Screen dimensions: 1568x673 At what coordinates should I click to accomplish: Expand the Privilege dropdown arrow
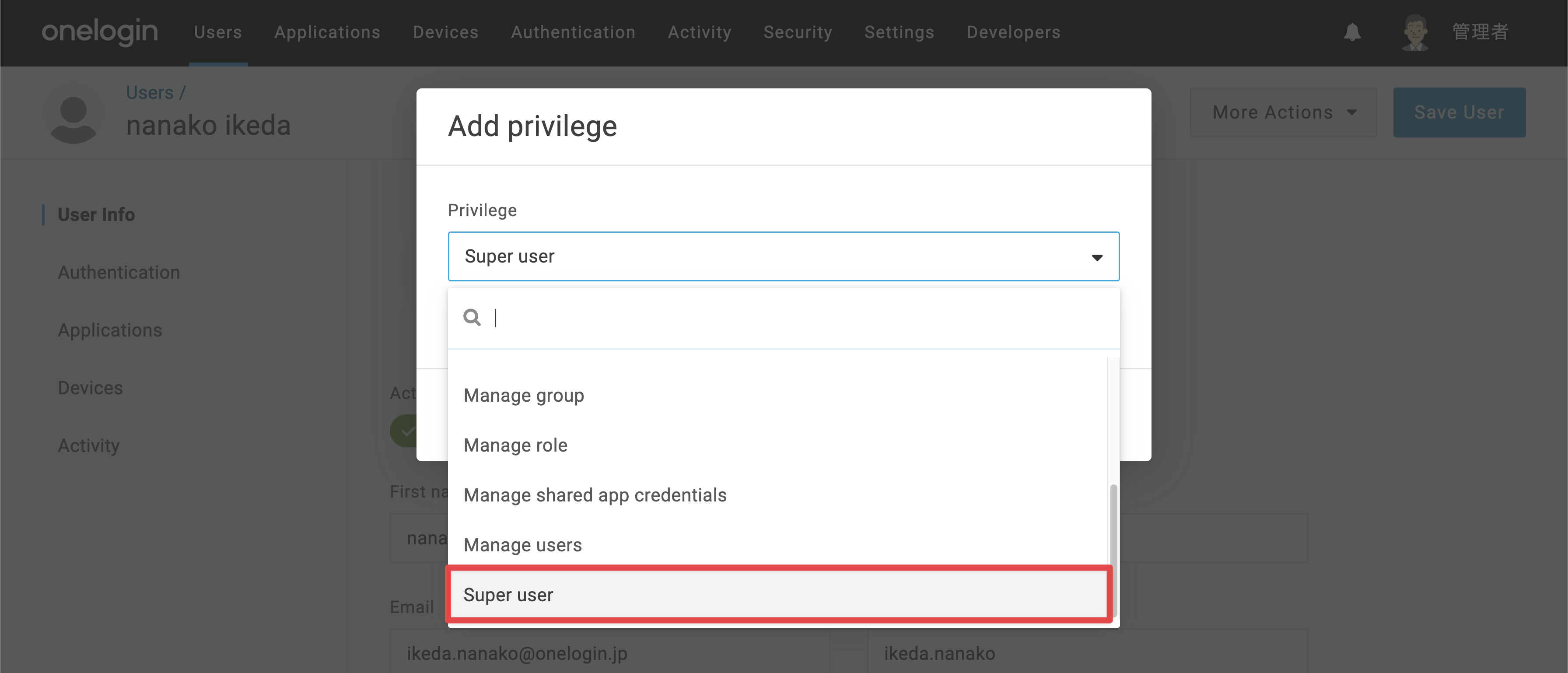(x=1097, y=257)
